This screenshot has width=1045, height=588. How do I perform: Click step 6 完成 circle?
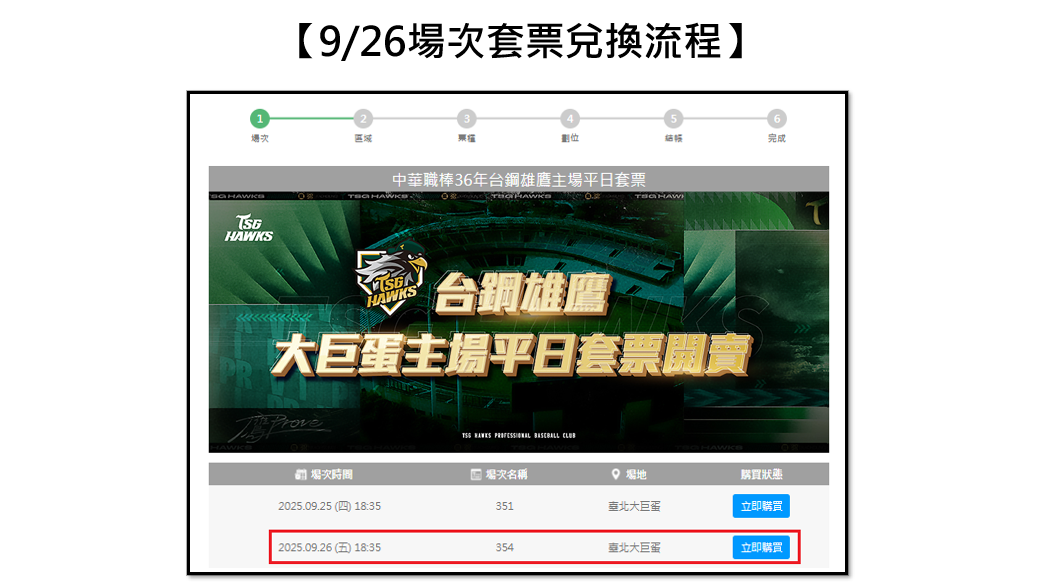click(776, 119)
